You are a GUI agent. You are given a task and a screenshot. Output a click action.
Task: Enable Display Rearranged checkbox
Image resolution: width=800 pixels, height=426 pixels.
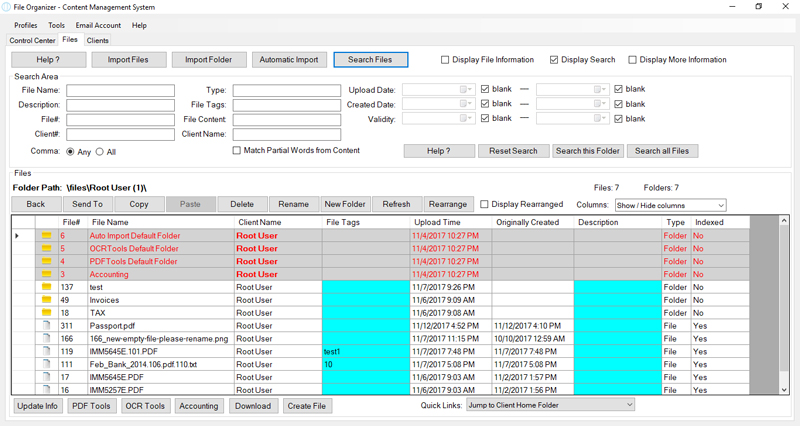point(484,204)
